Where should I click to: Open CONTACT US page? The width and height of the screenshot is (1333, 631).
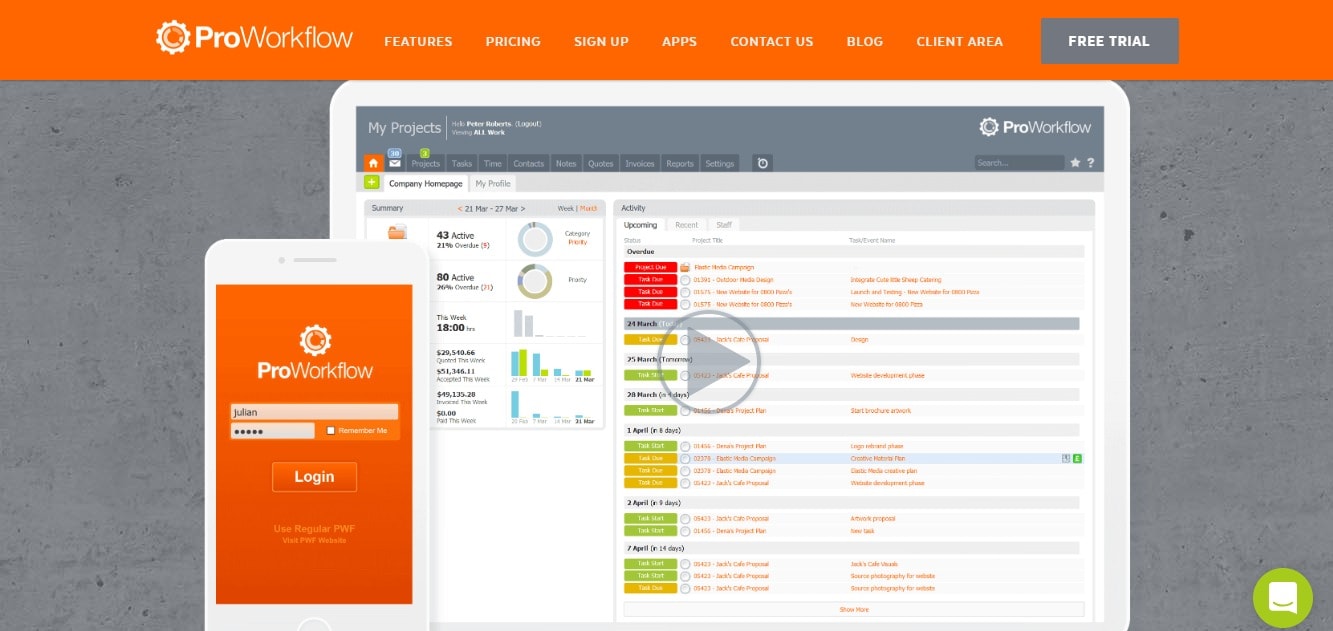pyautogui.click(x=772, y=41)
